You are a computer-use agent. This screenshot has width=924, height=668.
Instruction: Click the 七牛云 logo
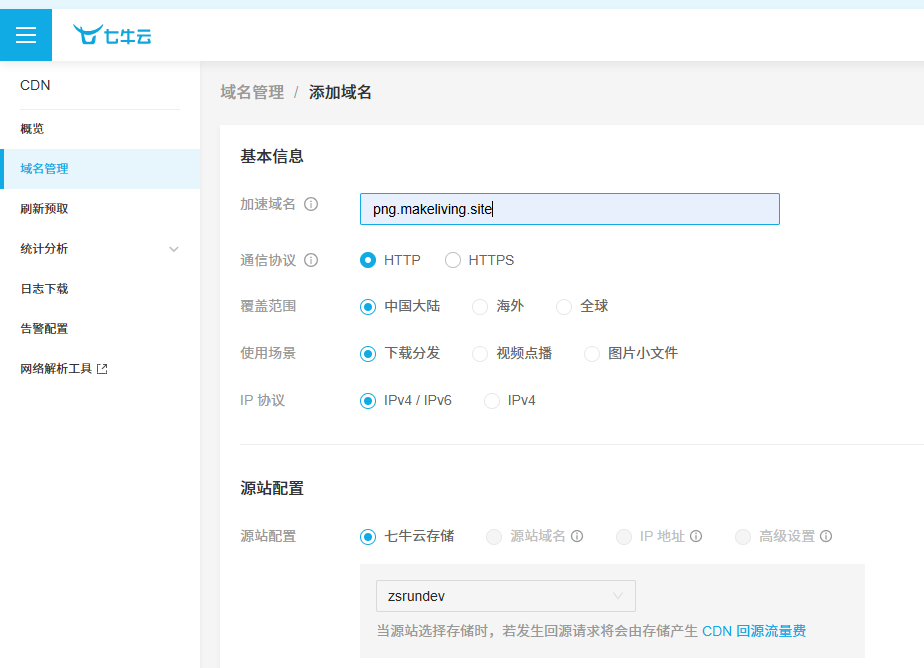point(111,33)
